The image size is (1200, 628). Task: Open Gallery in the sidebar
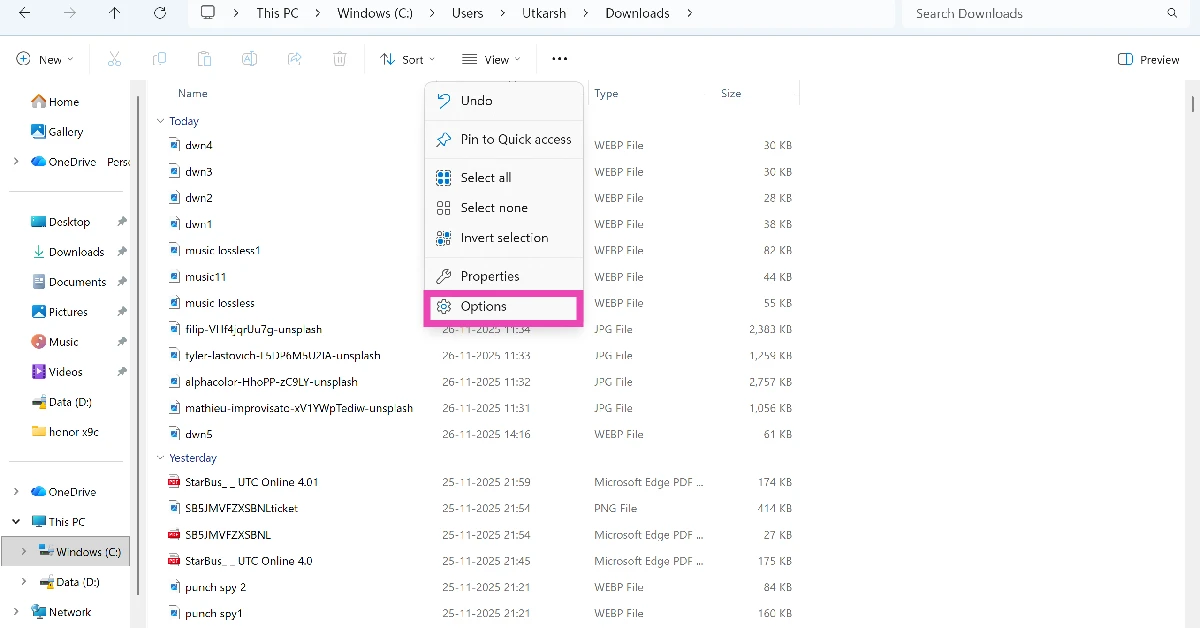tap(65, 132)
